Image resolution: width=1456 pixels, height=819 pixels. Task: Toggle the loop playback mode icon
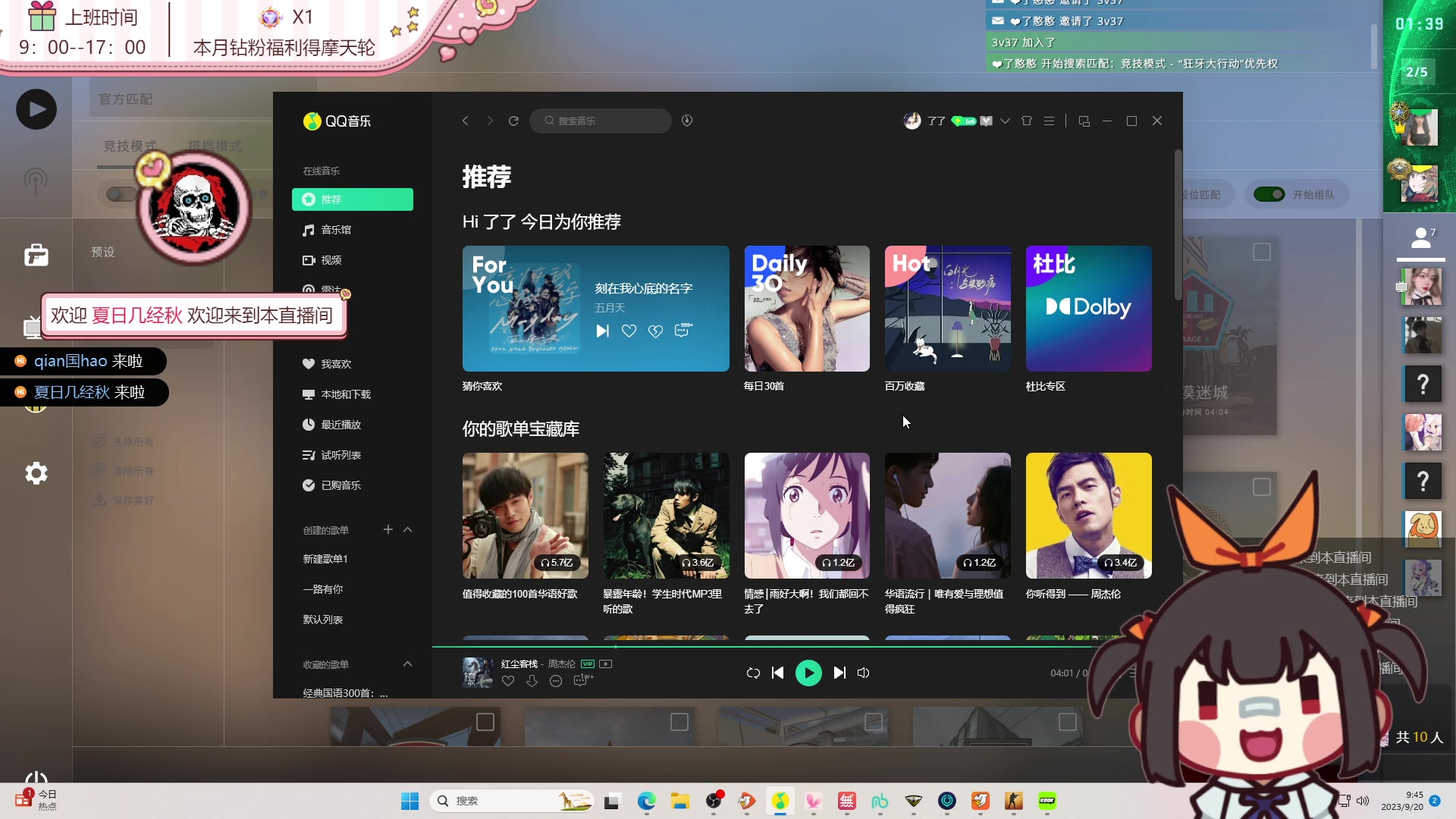tap(753, 673)
